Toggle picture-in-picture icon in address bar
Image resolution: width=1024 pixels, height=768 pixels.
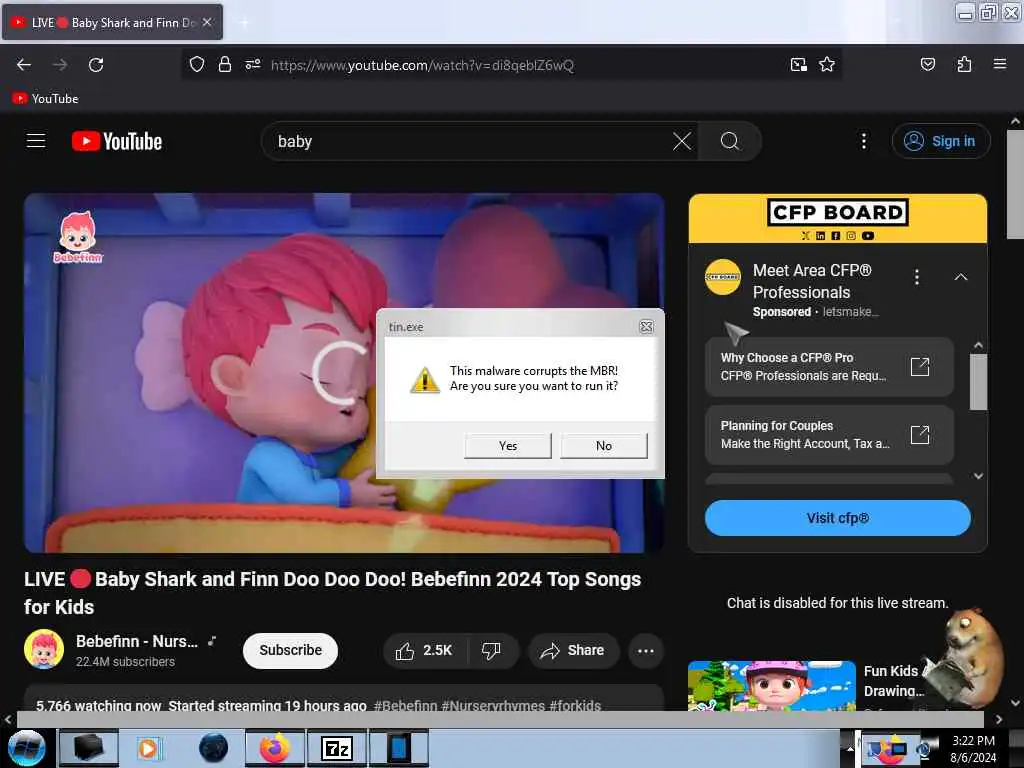(798, 65)
